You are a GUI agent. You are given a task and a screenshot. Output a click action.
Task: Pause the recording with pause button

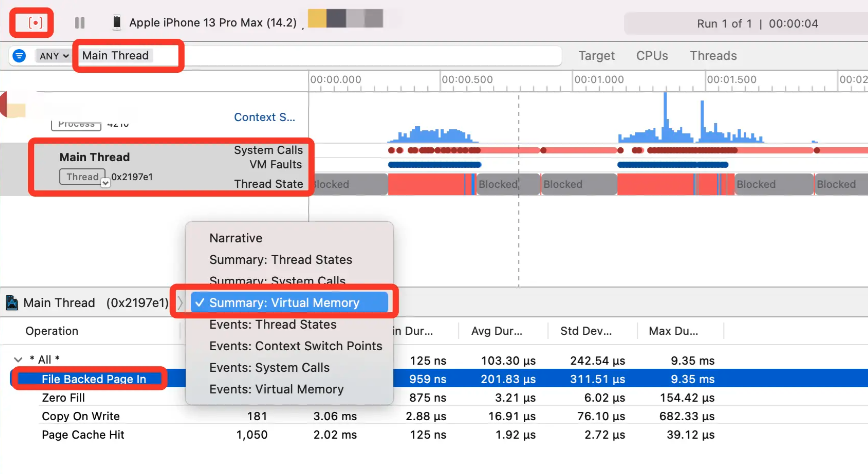[80, 23]
